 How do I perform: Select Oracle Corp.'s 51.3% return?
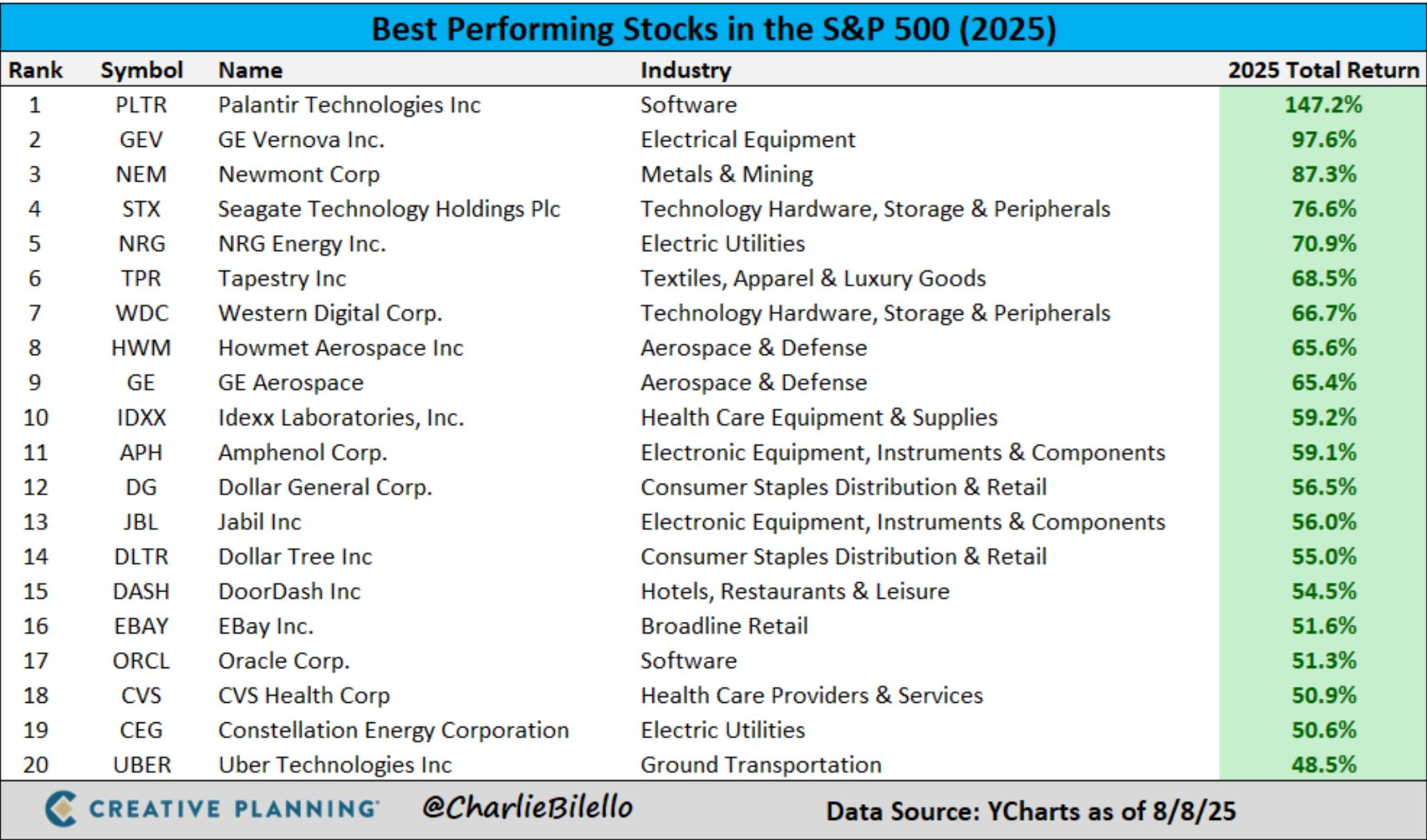[1323, 660]
